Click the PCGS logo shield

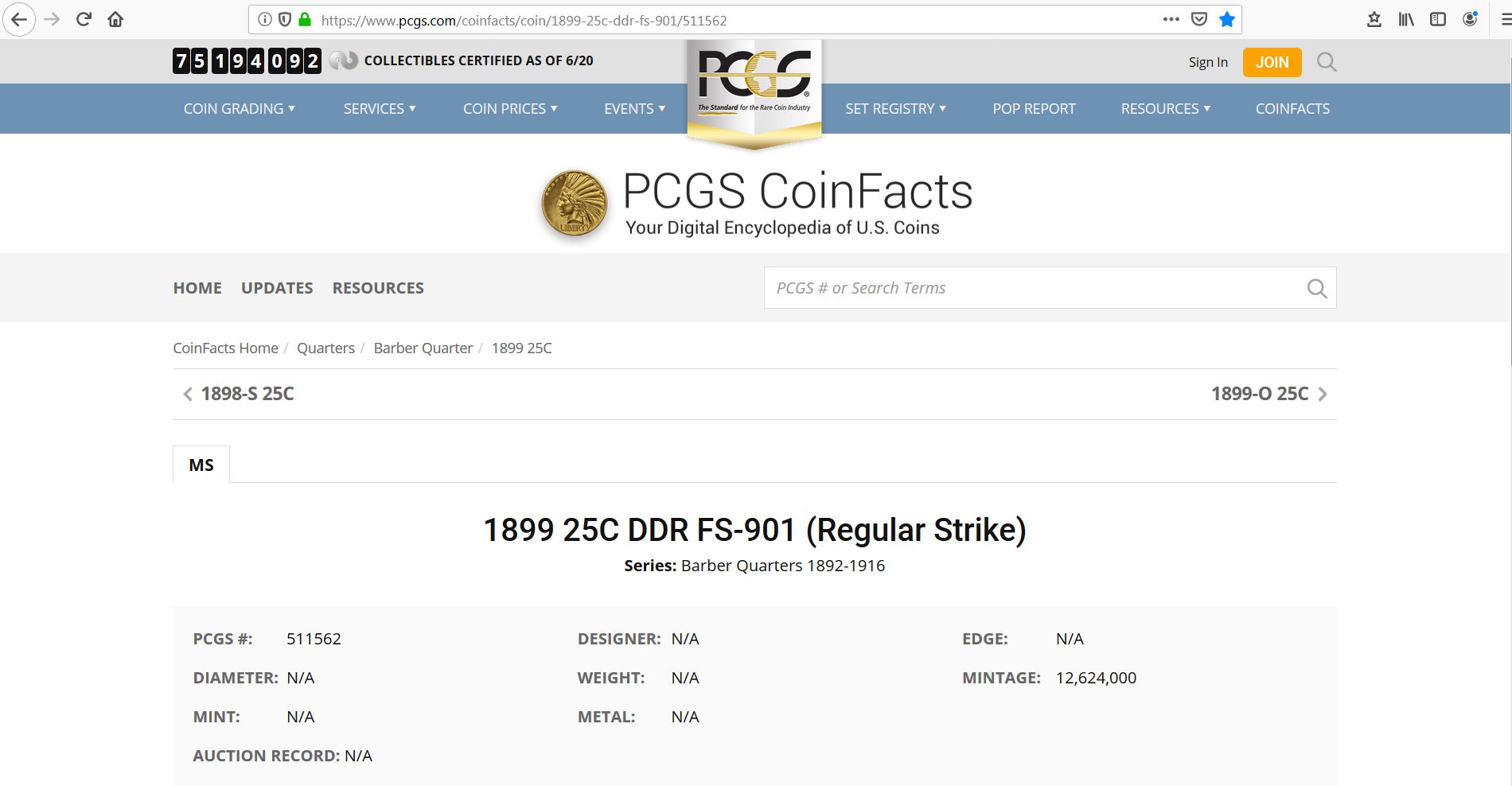(x=754, y=94)
